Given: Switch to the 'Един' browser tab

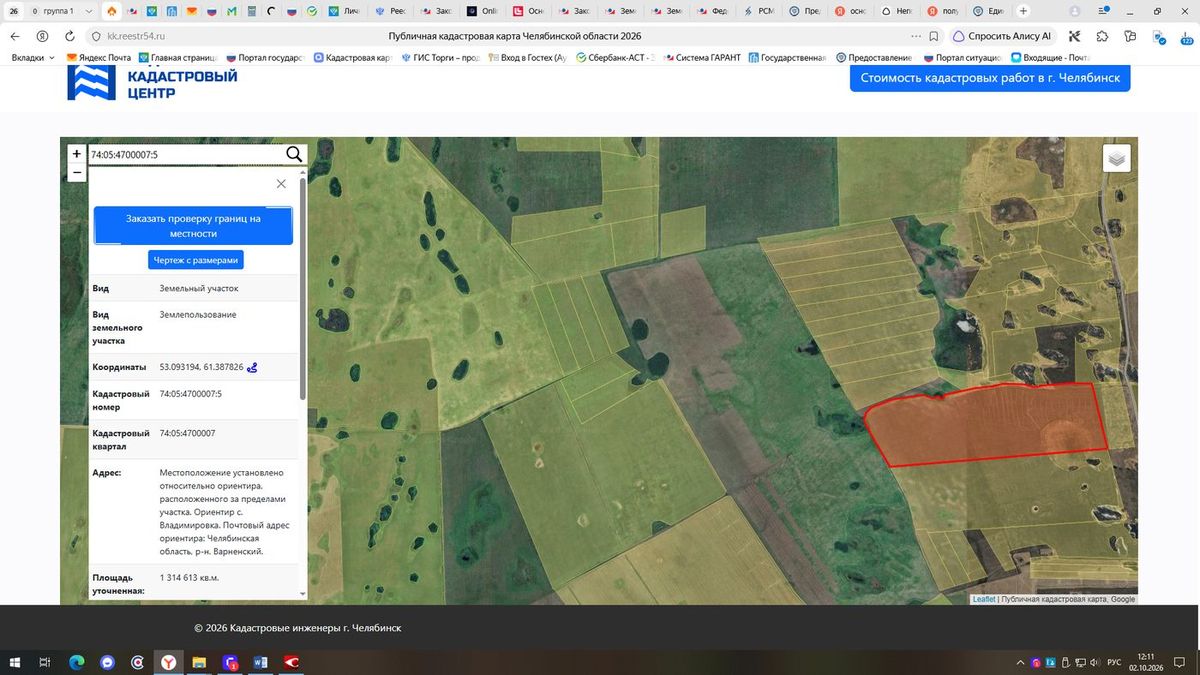Looking at the screenshot, I should (990, 11).
